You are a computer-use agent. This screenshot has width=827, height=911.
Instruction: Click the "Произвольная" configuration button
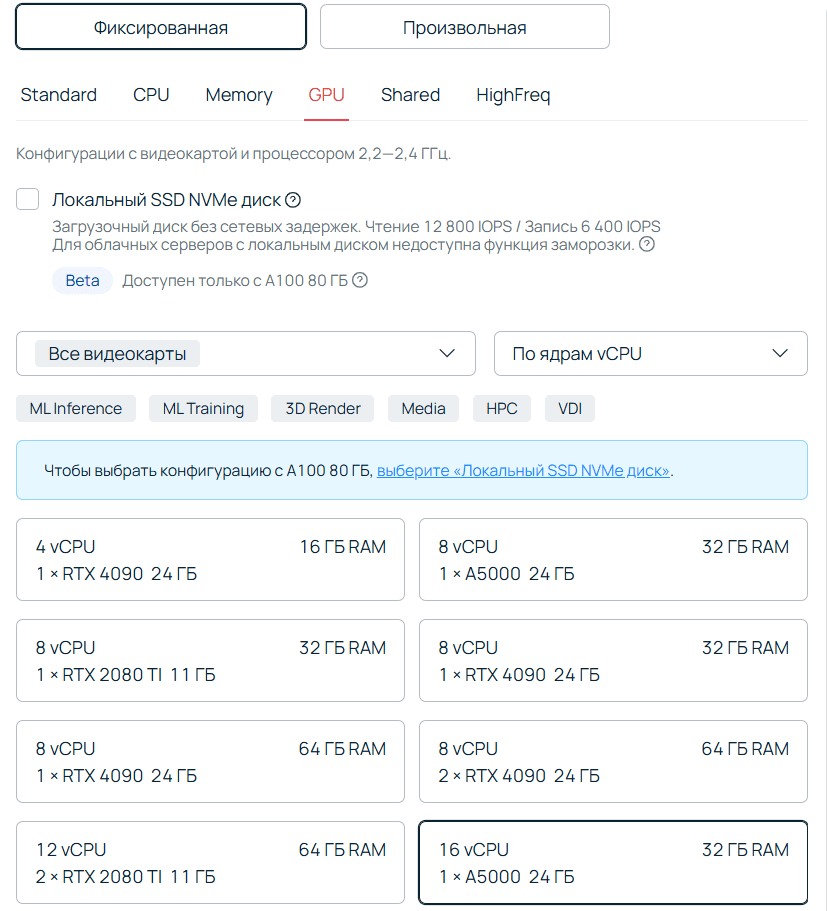click(464, 27)
